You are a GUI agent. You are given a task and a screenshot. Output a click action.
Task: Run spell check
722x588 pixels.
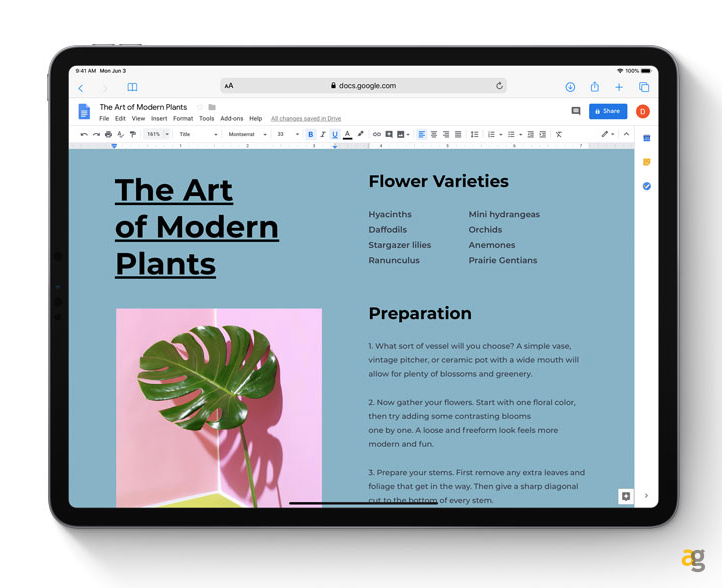click(x=120, y=134)
